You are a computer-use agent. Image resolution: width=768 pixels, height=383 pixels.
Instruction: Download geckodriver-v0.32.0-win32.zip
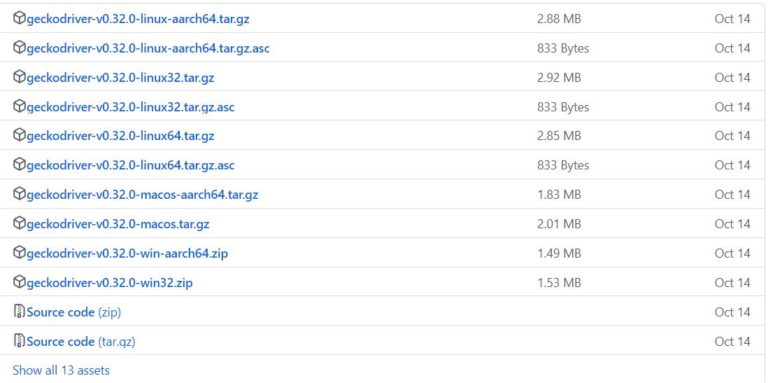[x=110, y=283]
